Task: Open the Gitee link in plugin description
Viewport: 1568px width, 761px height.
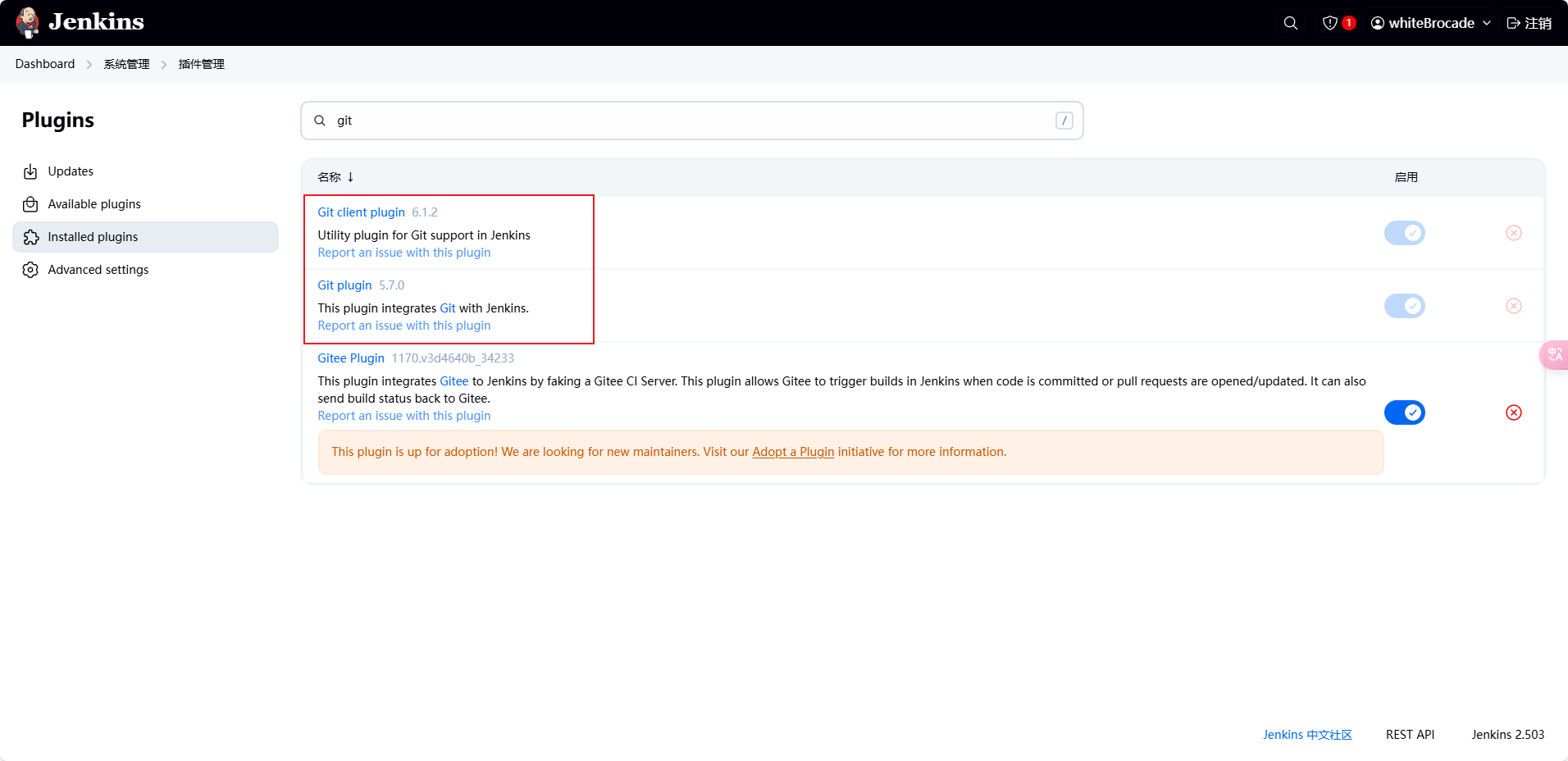Action: (x=454, y=381)
